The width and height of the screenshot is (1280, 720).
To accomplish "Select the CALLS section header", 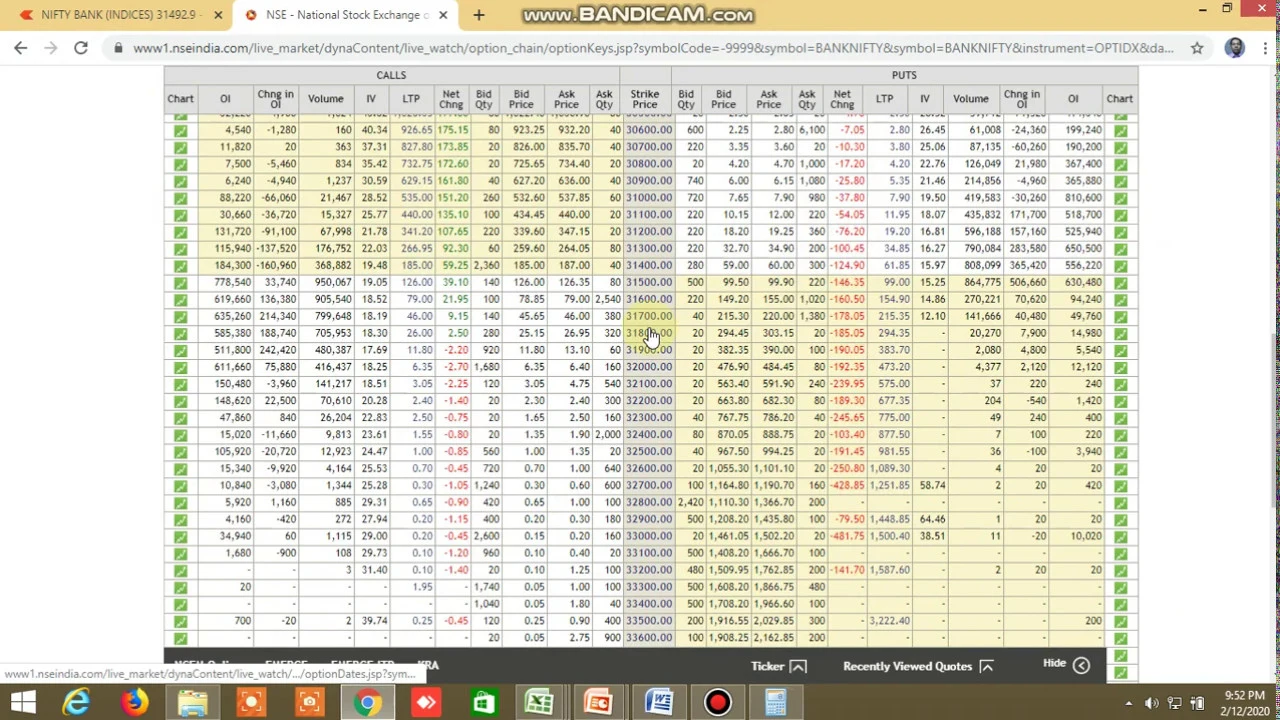I will (391, 75).
